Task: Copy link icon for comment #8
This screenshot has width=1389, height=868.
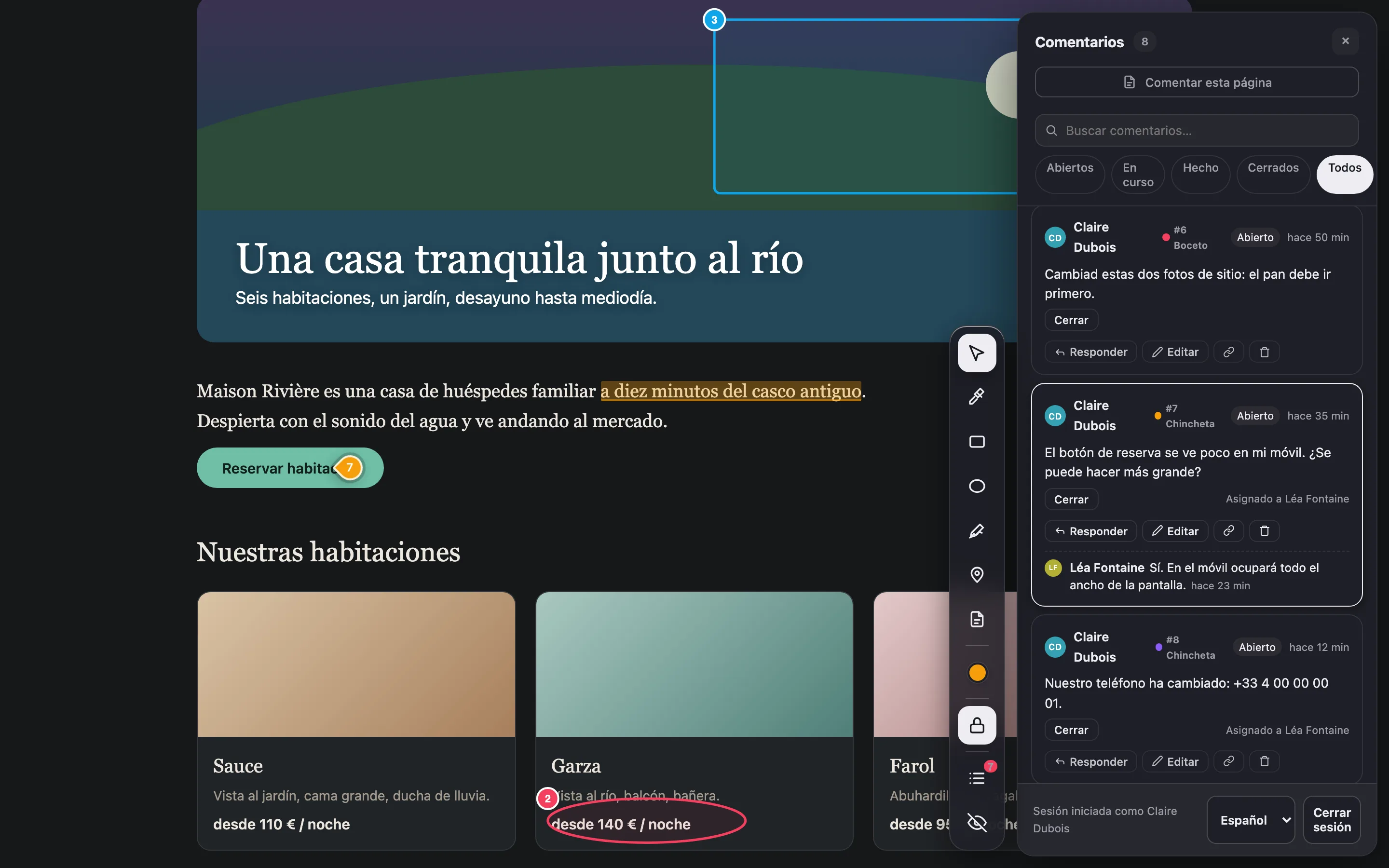Action: [x=1228, y=762]
